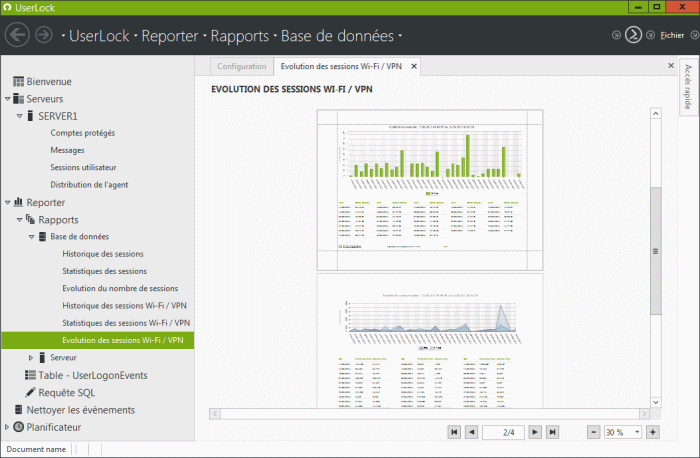The width and height of the screenshot is (700, 458).
Task: Collapse the Base de données node
Action: pos(31,237)
